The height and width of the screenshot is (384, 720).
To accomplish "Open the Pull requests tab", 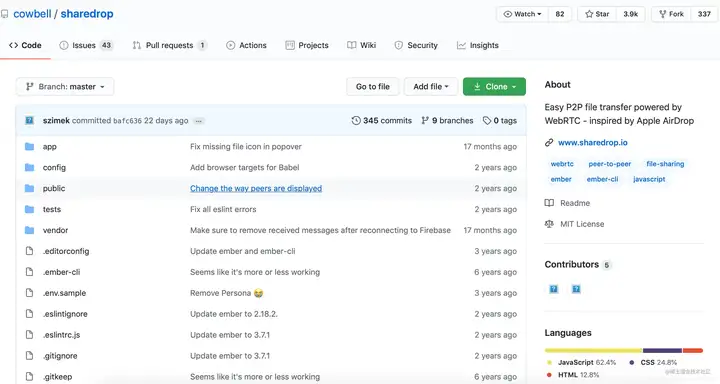I will [169, 45].
